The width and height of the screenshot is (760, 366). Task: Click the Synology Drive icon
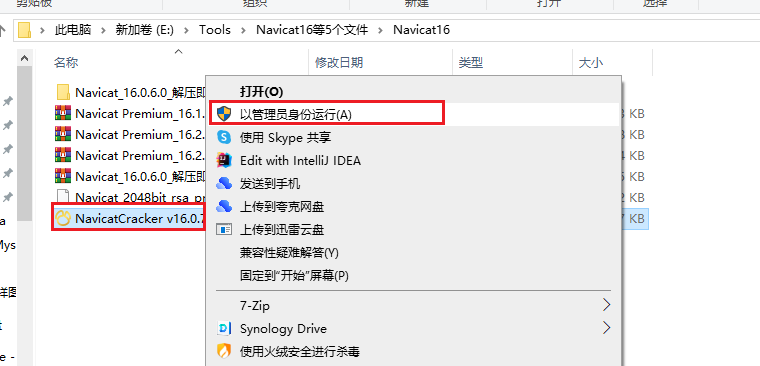coord(224,329)
